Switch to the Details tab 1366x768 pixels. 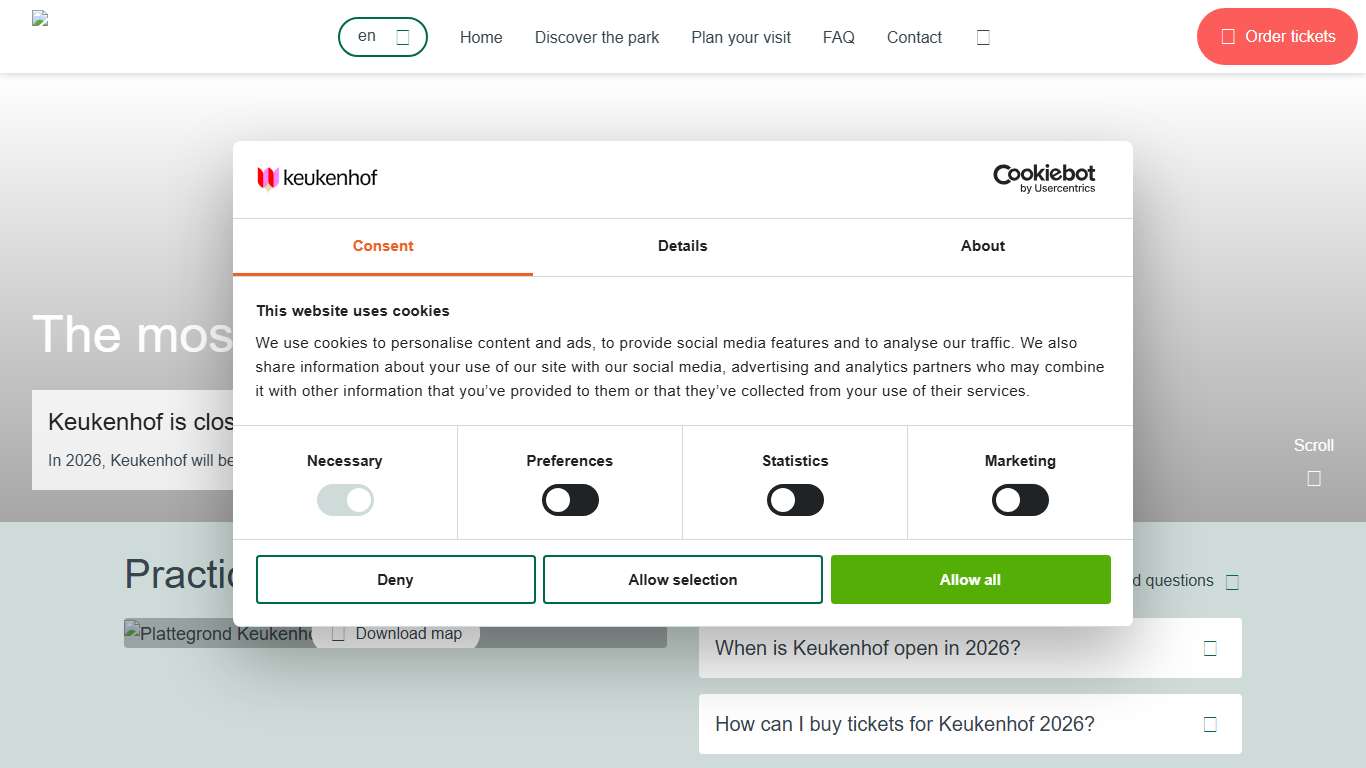point(682,246)
